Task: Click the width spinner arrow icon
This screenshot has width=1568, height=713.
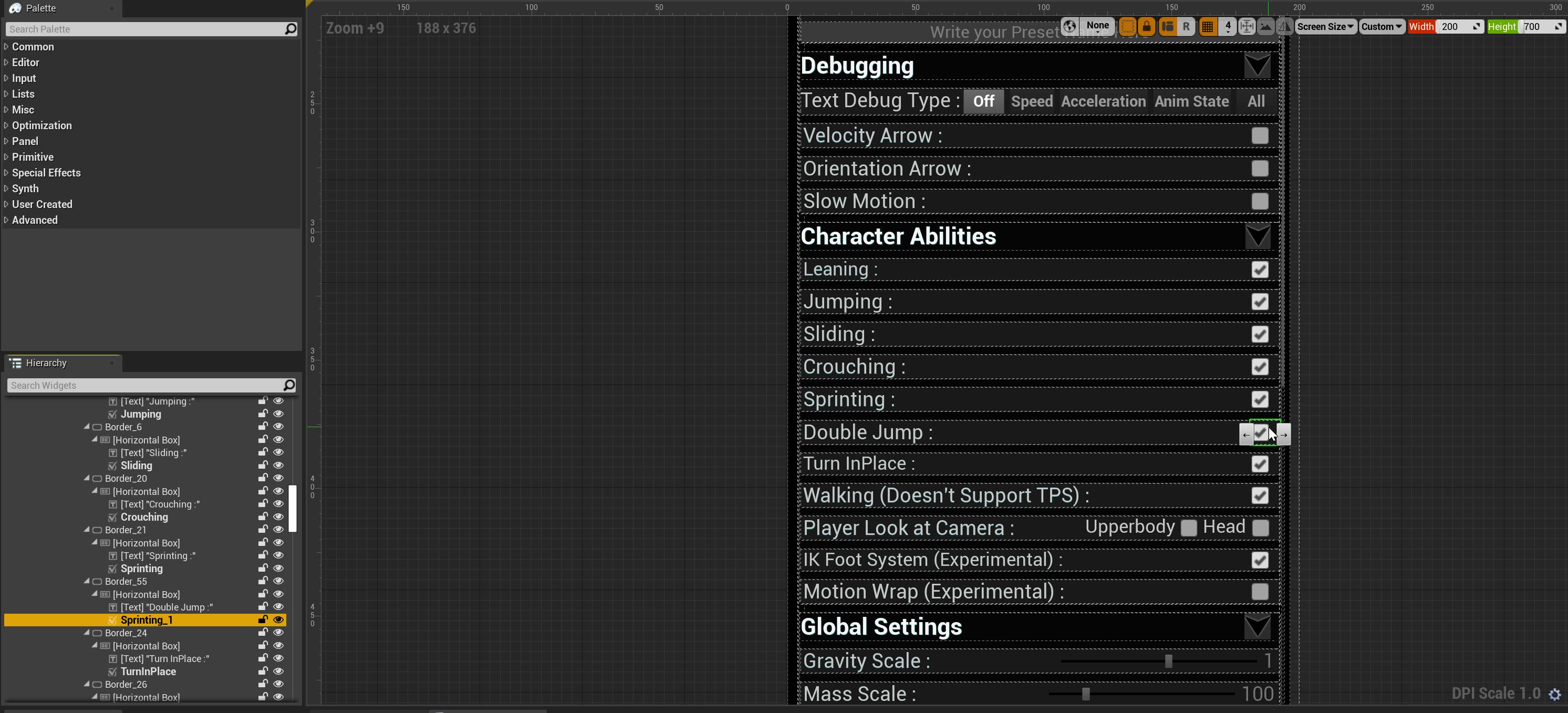Action: pyautogui.click(x=1477, y=27)
